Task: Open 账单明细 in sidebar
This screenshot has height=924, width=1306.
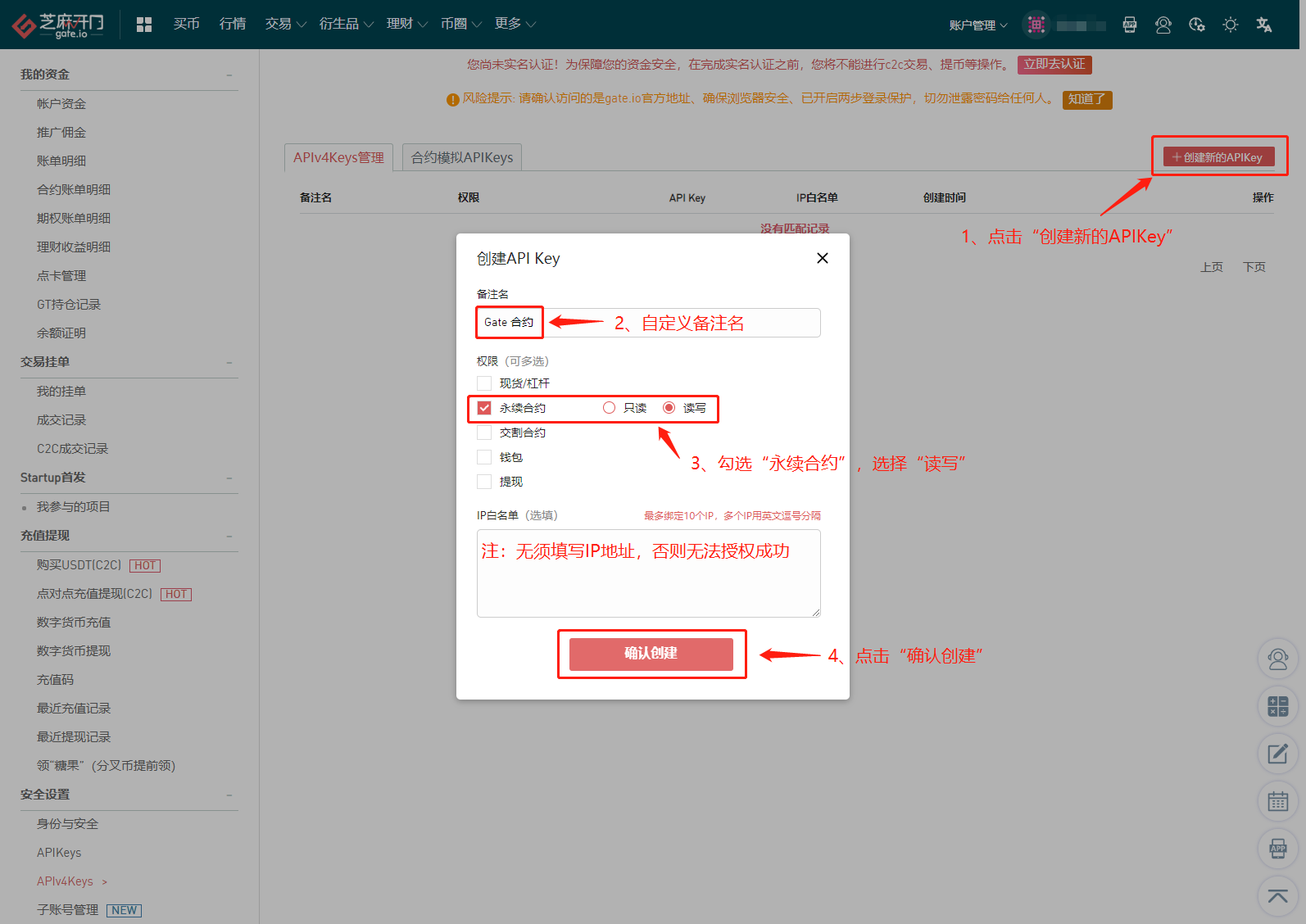Action: pyautogui.click(x=61, y=161)
